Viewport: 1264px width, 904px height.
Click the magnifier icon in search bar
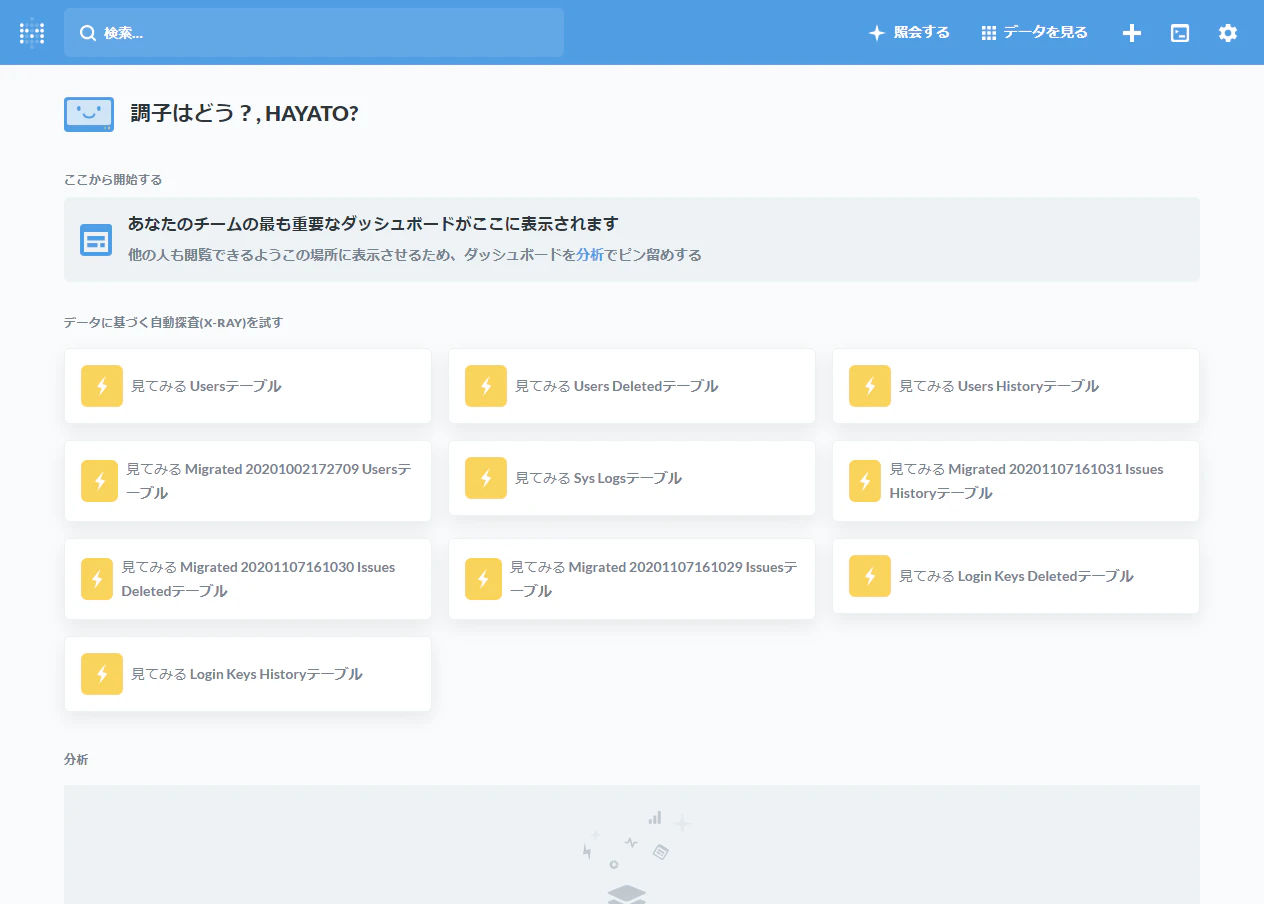click(x=88, y=33)
